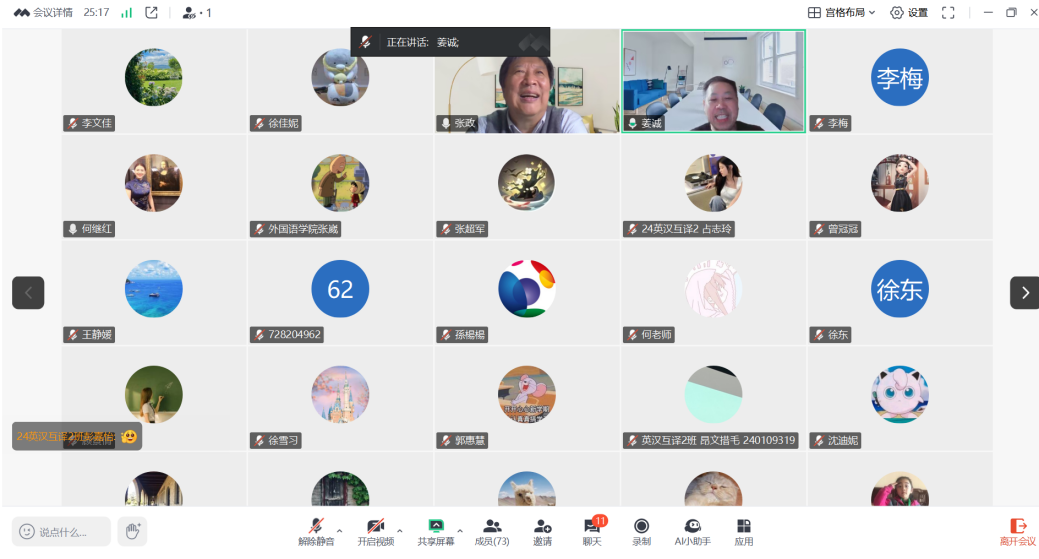Click the raise hand icon

coord(132,531)
